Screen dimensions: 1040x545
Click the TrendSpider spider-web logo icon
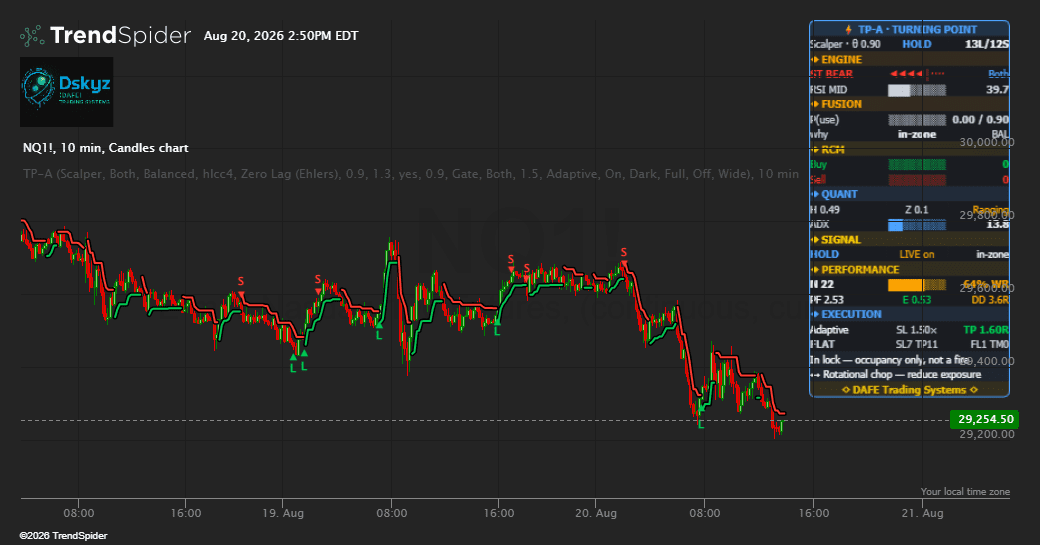(x=32, y=35)
